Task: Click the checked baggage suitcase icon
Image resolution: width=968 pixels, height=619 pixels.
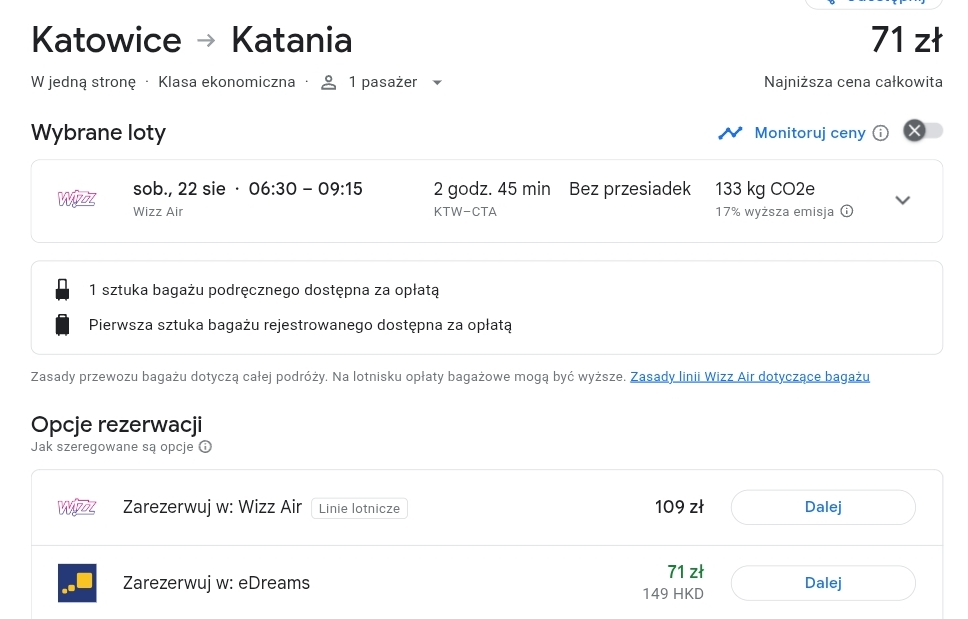Action: [62, 325]
